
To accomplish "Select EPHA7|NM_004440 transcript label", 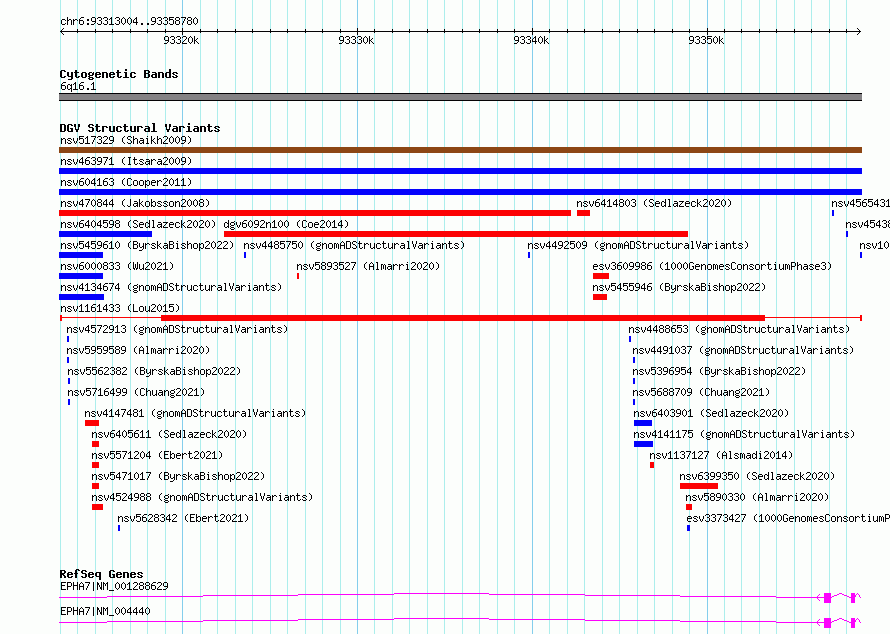I will (x=105, y=611).
